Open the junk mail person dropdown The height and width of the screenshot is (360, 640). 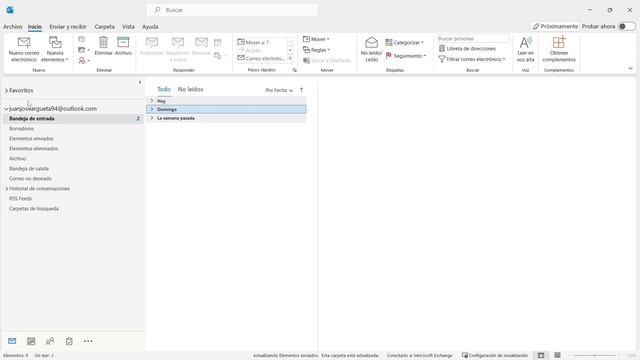pos(84,60)
